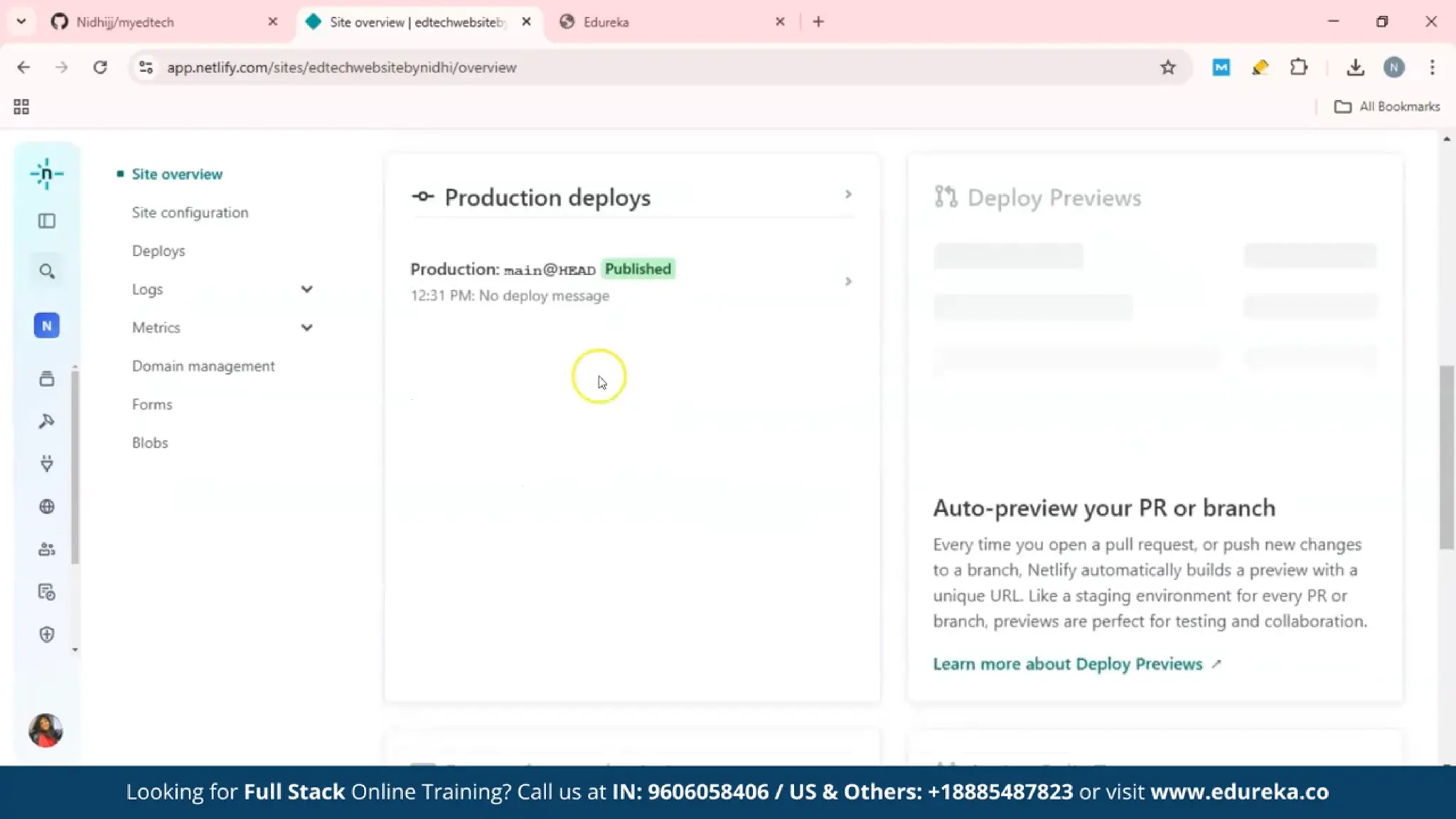This screenshot has height=819, width=1456.
Task: Open the audit log icon in sidebar
Action: coord(47,592)
